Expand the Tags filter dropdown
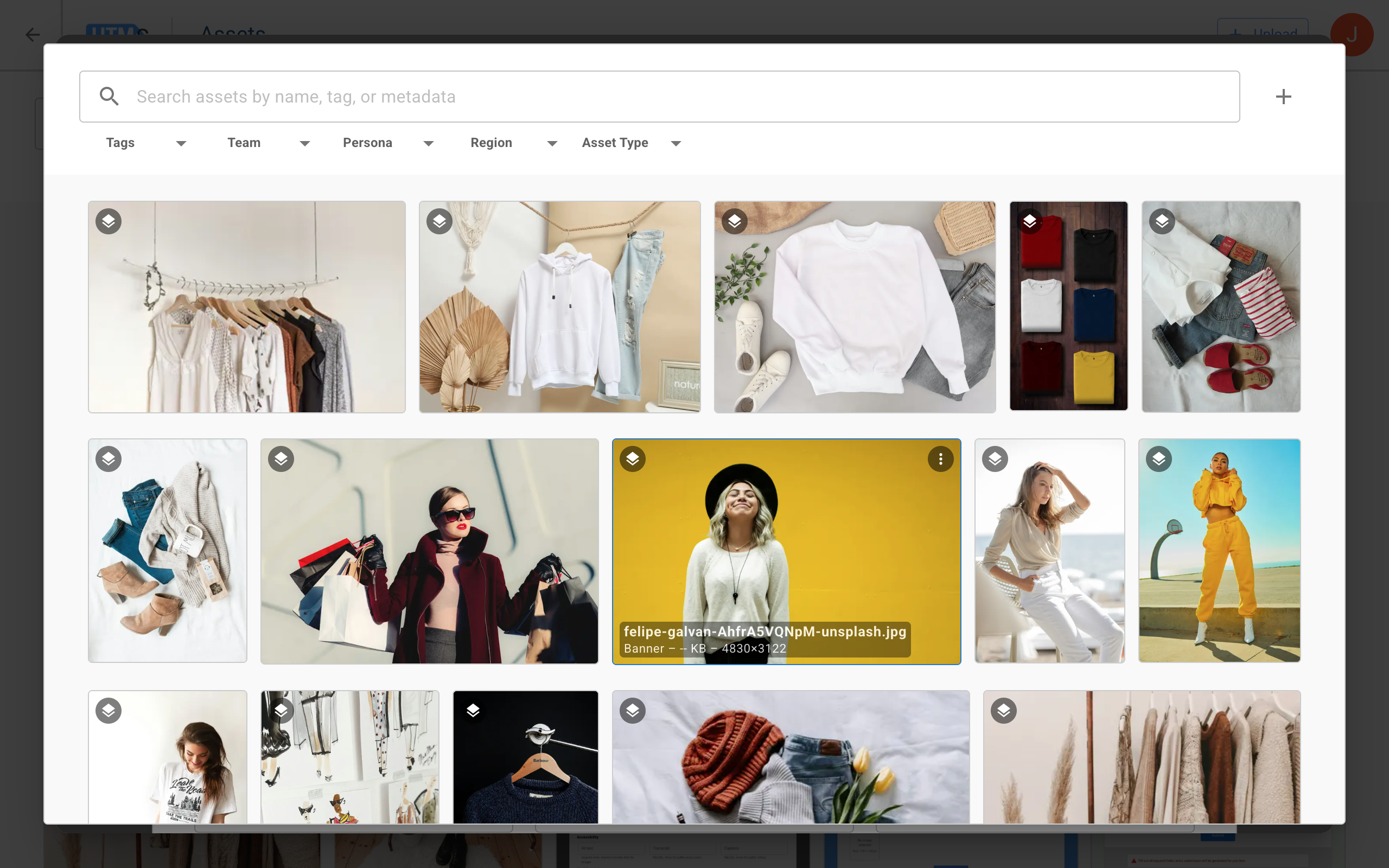 (146, 143)
